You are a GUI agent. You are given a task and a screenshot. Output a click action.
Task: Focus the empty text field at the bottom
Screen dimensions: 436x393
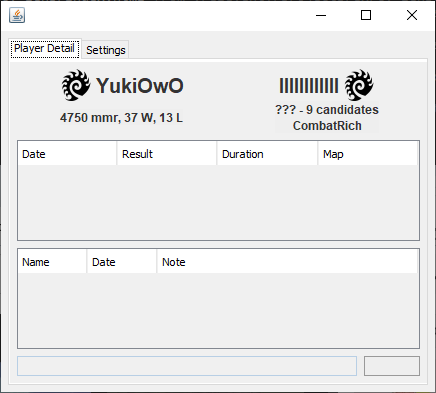187,366
